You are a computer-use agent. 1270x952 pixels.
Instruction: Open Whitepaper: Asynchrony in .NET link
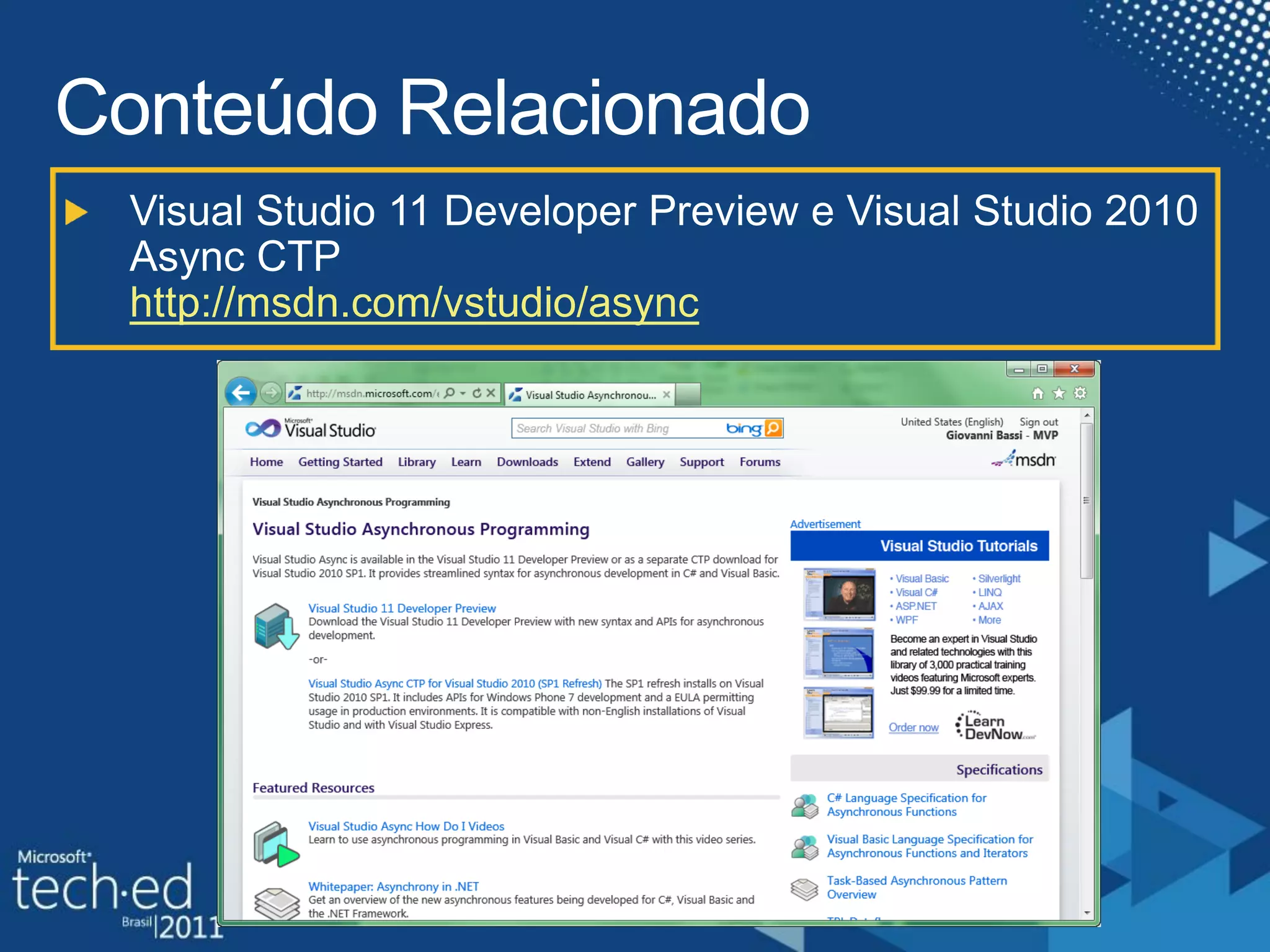(394, 886)
